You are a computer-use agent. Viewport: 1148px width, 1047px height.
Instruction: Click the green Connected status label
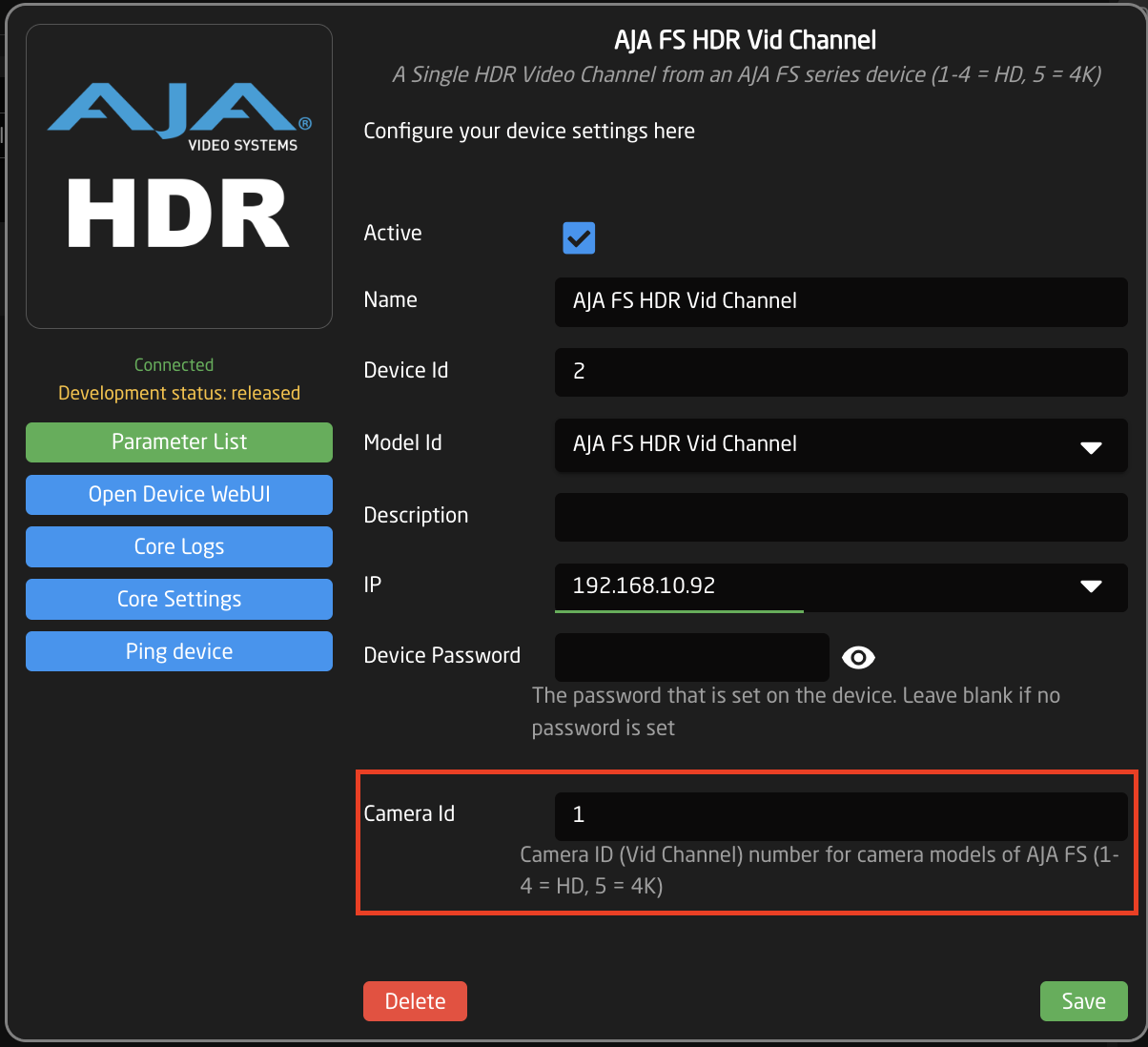pyautogui.click(x=174, y=365)
